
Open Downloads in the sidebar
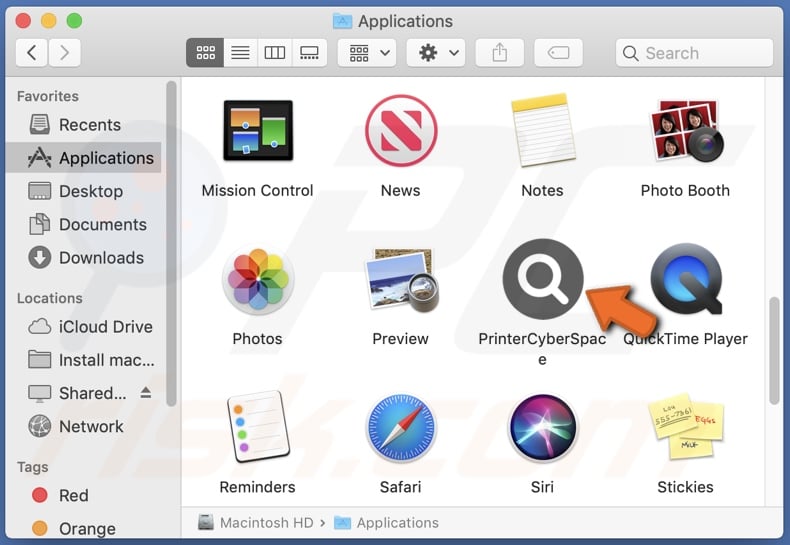84,257
